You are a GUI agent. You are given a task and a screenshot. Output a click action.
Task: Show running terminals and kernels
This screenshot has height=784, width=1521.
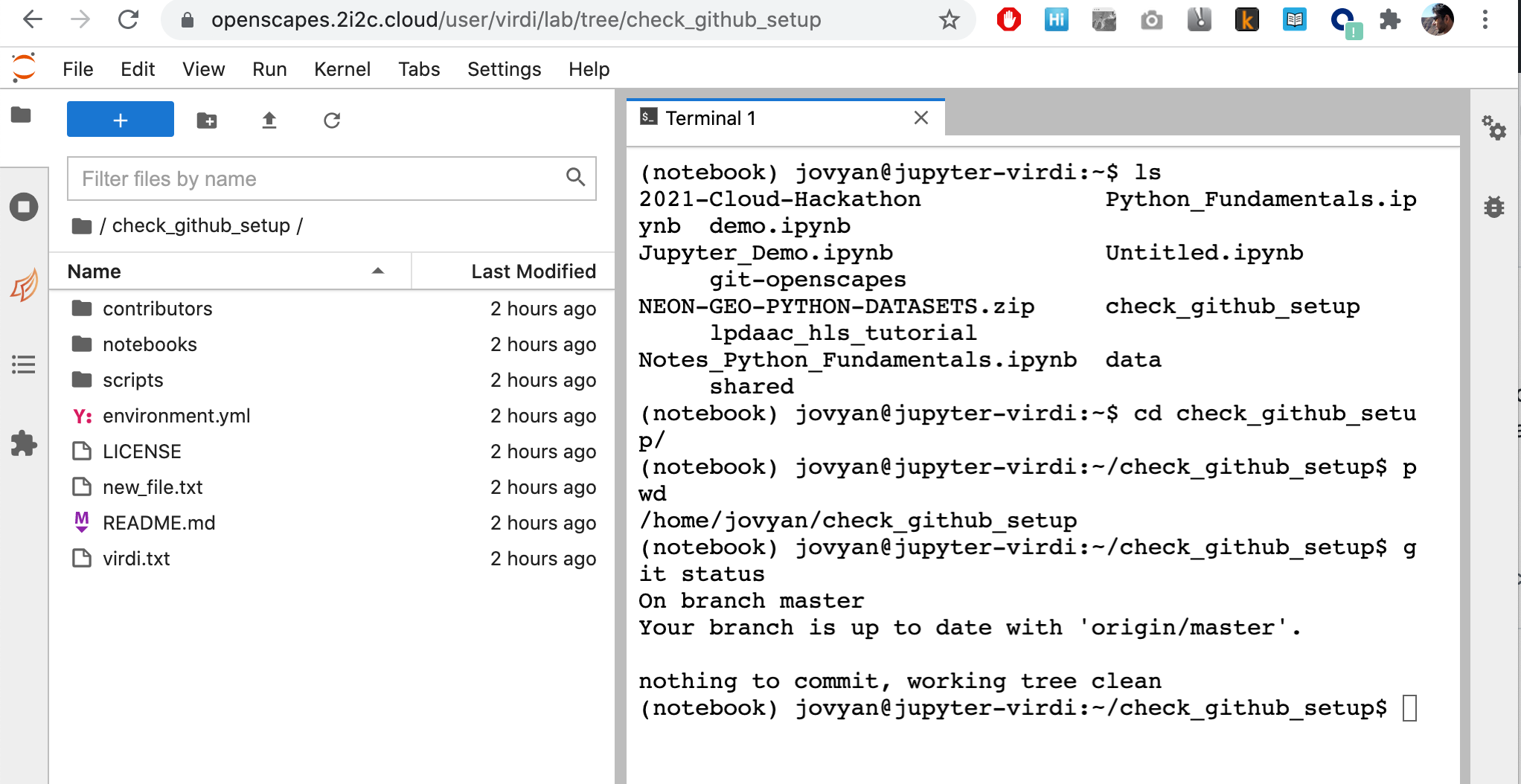[22, 207]
